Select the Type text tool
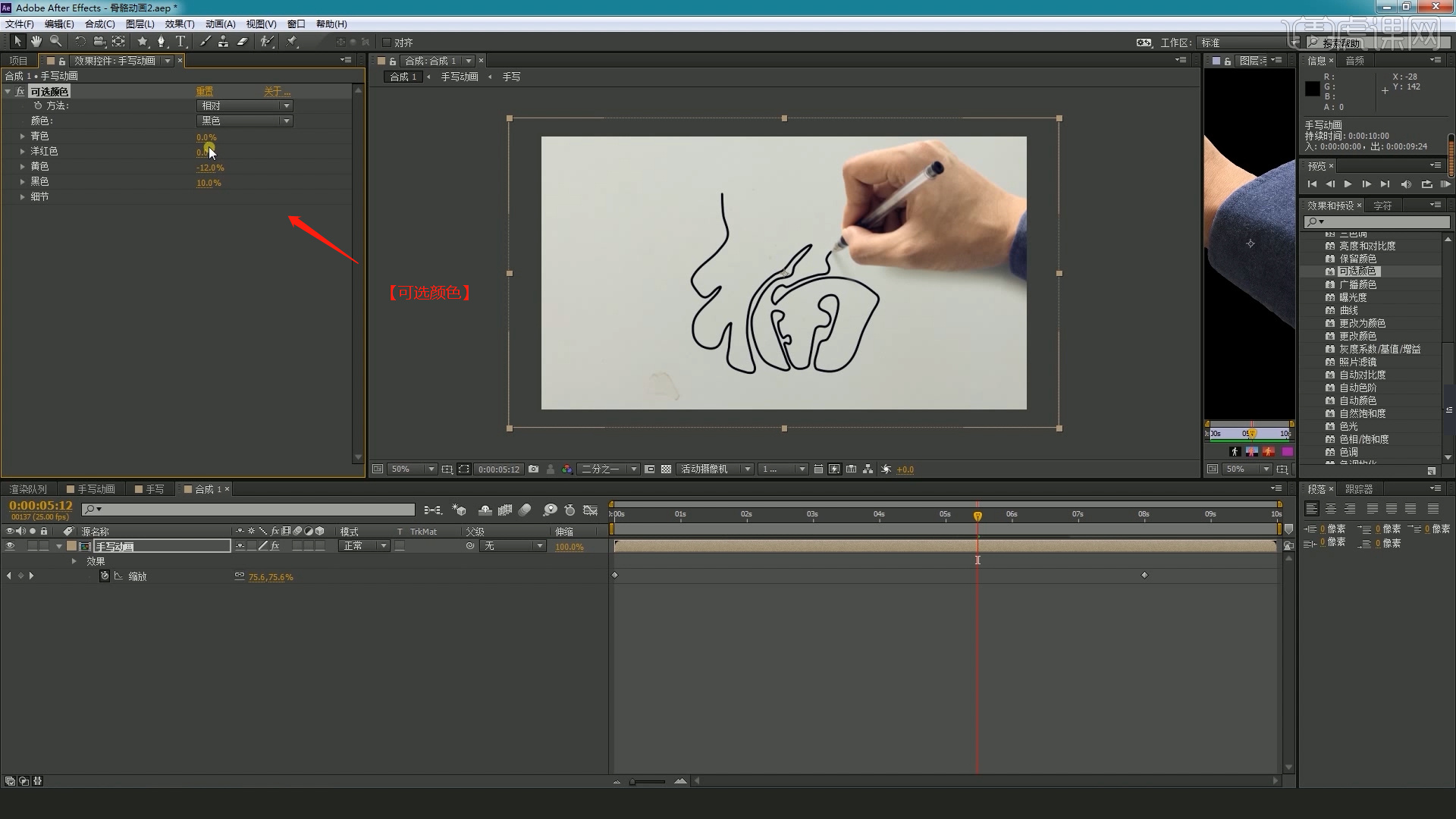Viewport: 1456px width, 819px height. point(180,42)
